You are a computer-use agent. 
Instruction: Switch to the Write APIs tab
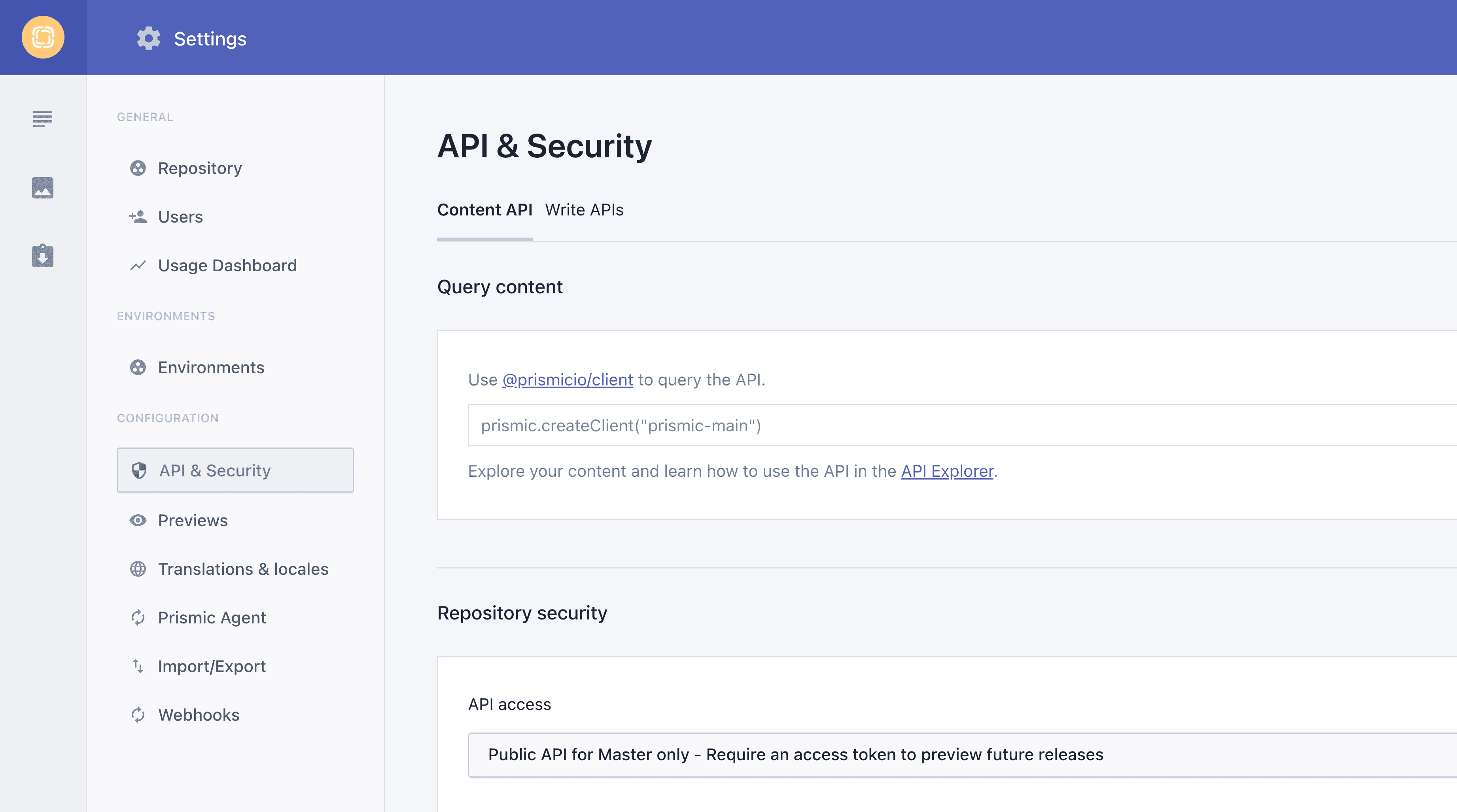point(584,210)
